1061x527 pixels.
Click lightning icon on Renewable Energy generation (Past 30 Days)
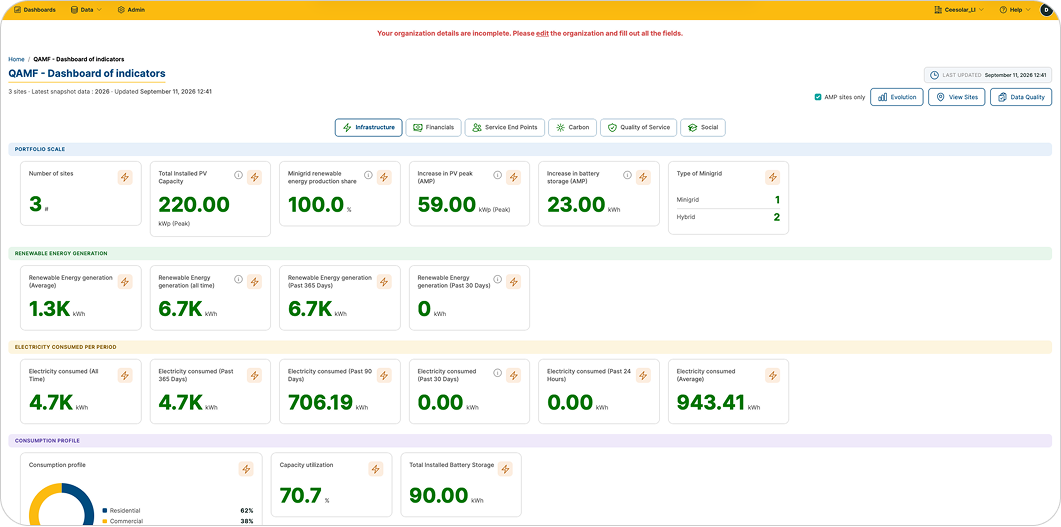pos(514,281)
